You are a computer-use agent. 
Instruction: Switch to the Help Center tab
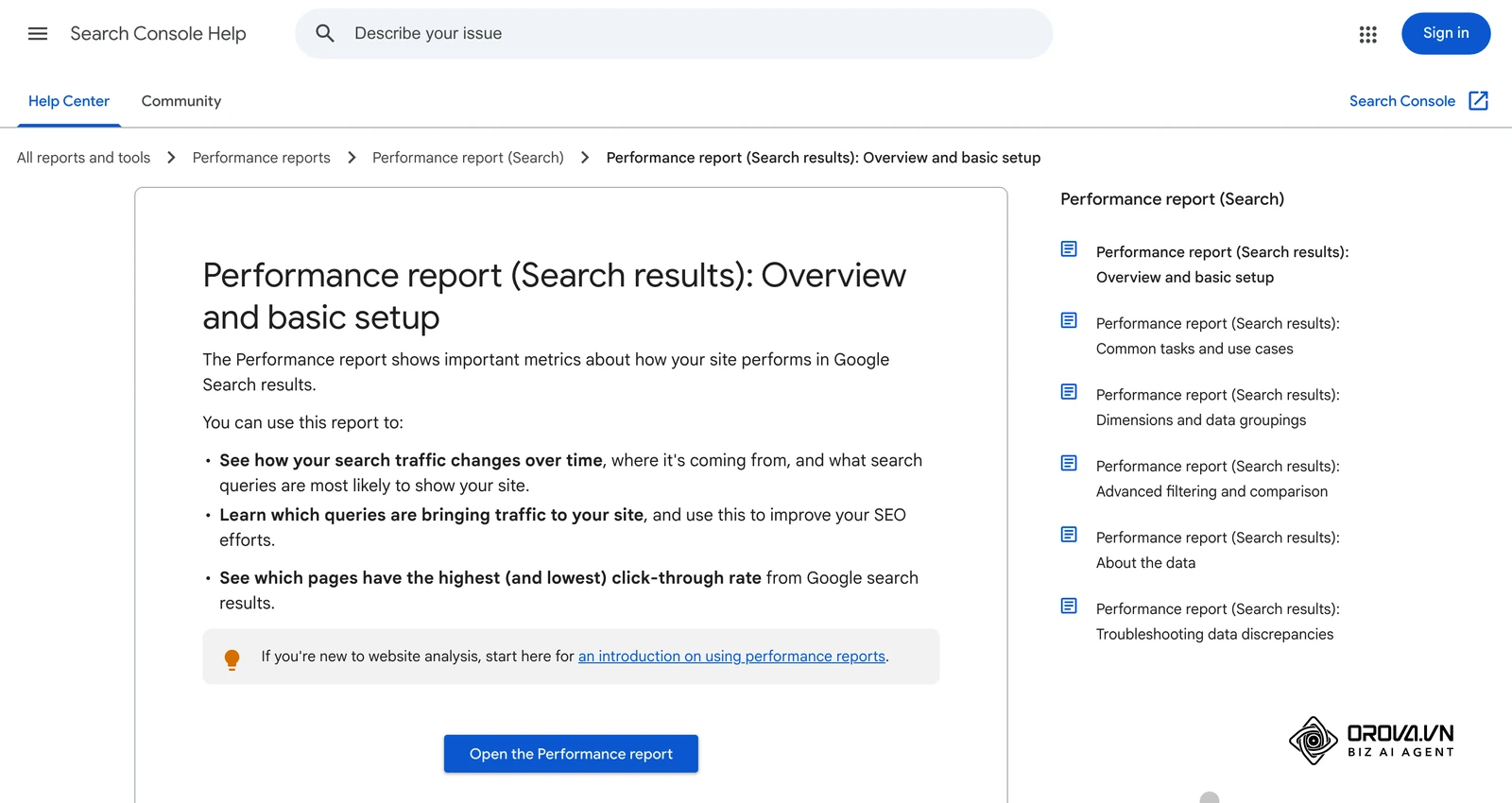tap(69, 101)
